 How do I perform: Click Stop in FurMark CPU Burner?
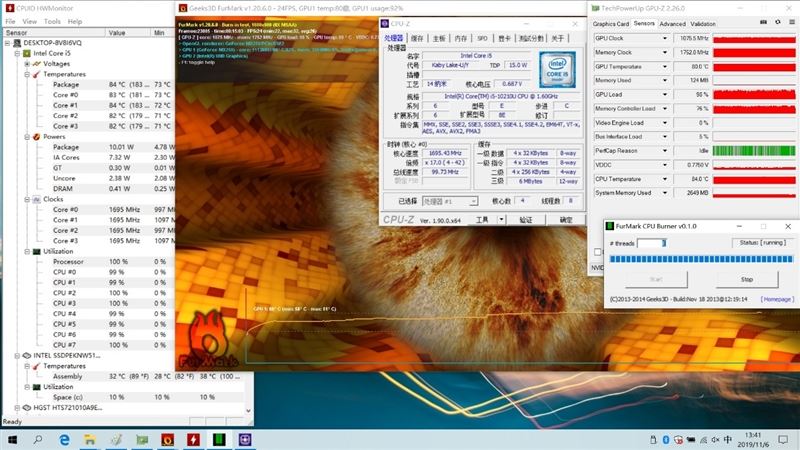747,280
